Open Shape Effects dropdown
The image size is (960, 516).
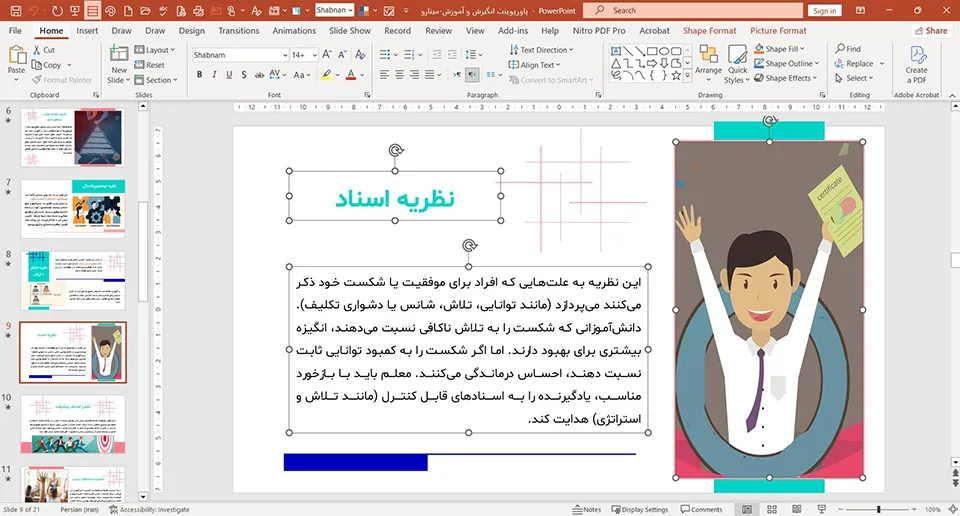(786, 78)
